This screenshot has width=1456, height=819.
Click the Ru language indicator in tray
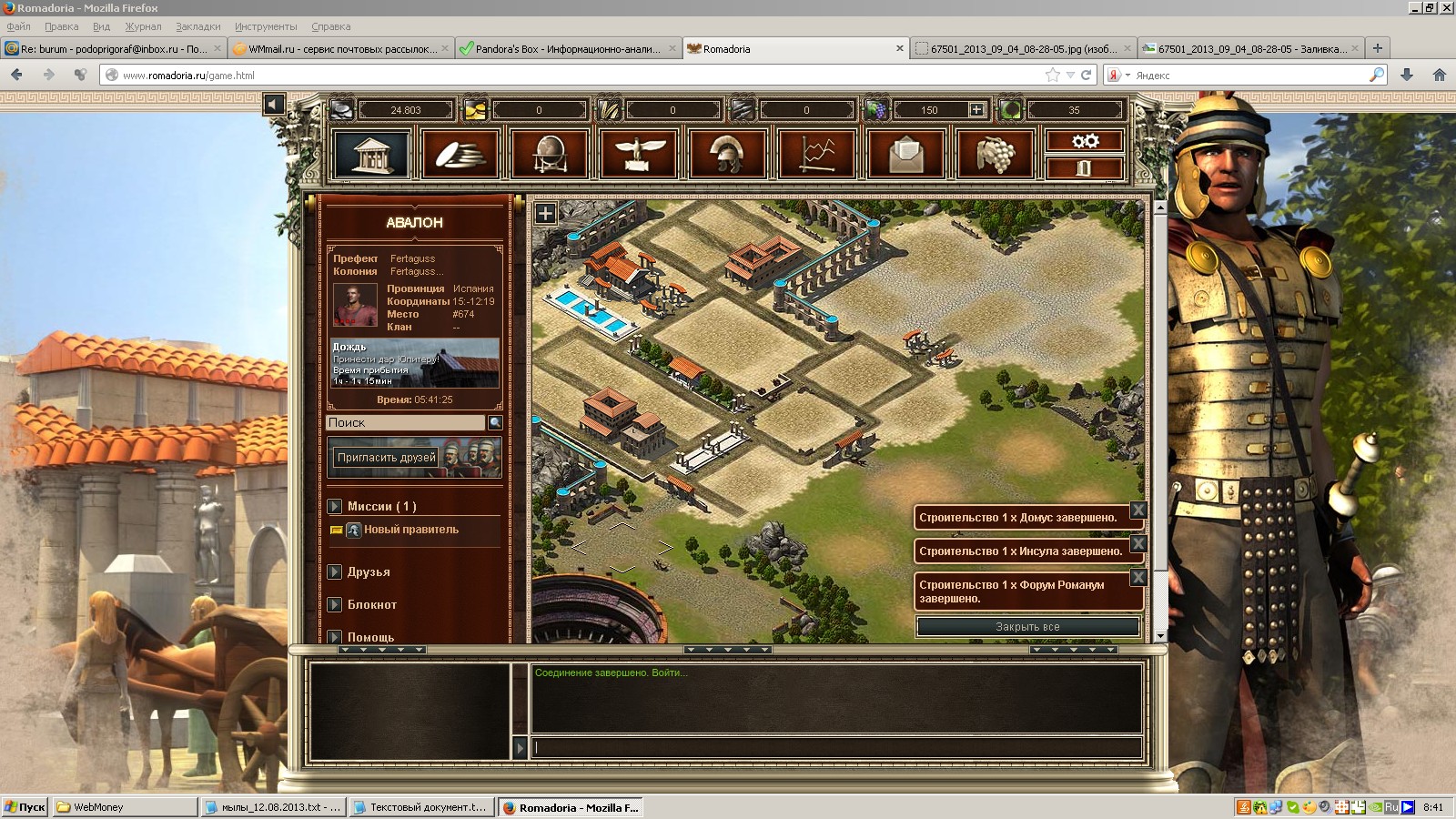1391,806
